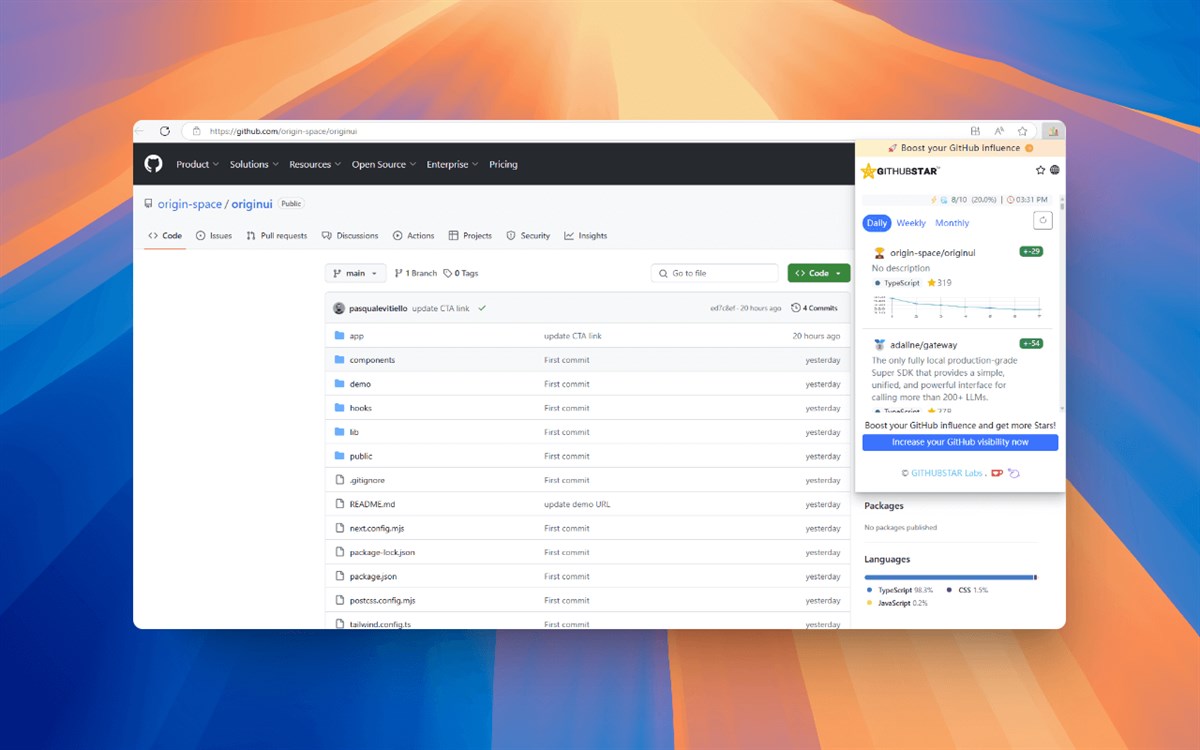Open the main branch dropdown
The height and width of the screenshot is (750, 1200).
(x=355, y=273)
